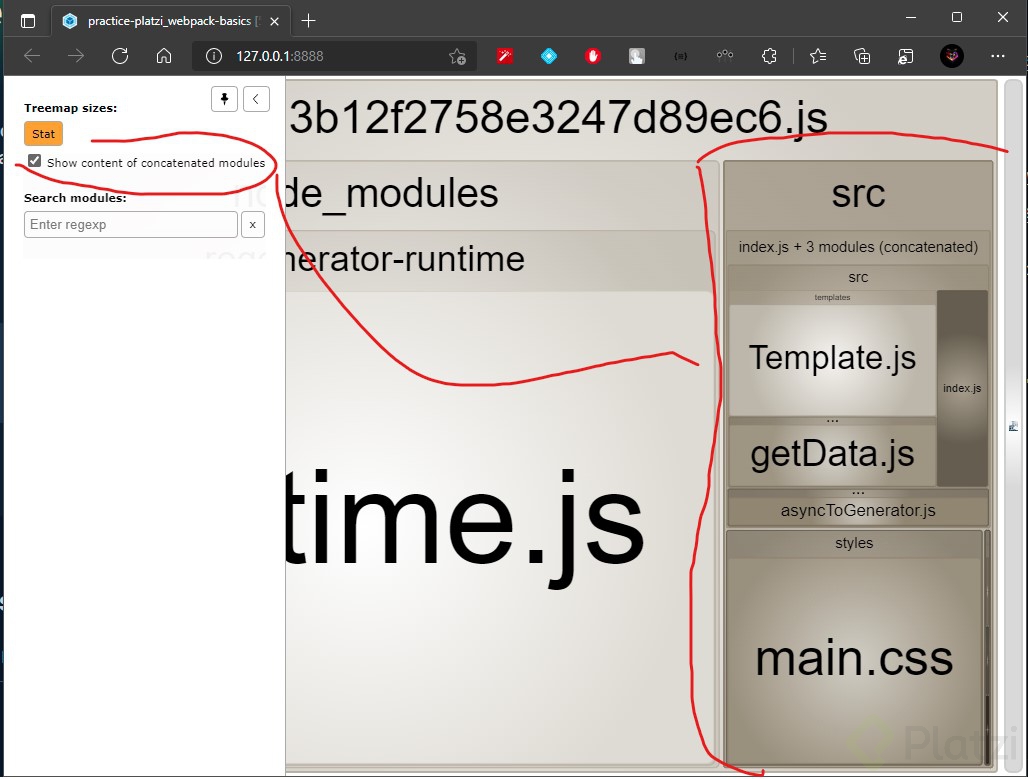Pin the sidebar using the pin icon
The image size is (1028, 779).
tap(224, 99)
